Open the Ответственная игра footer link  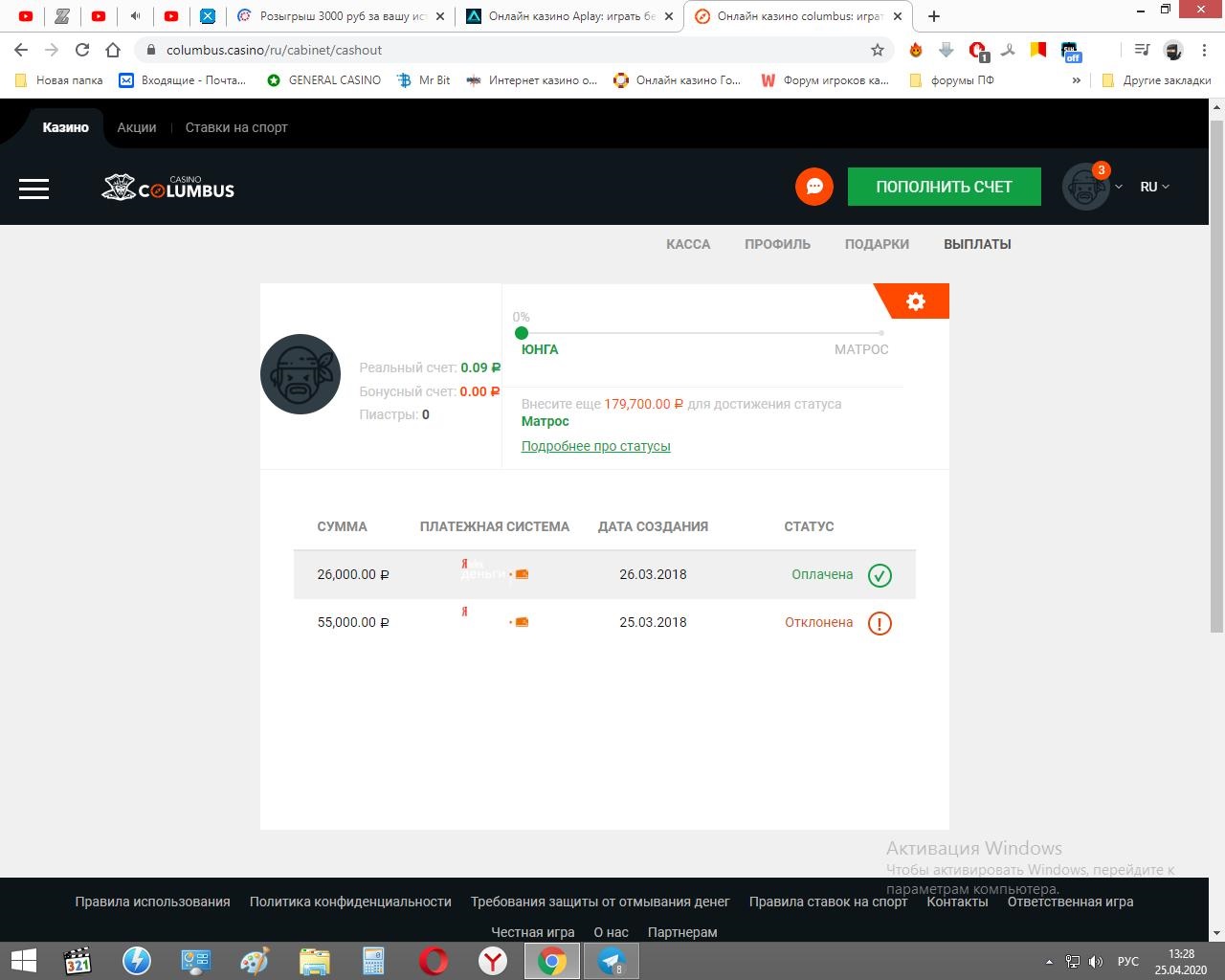pyautogui.click(x=1070, y=902)
